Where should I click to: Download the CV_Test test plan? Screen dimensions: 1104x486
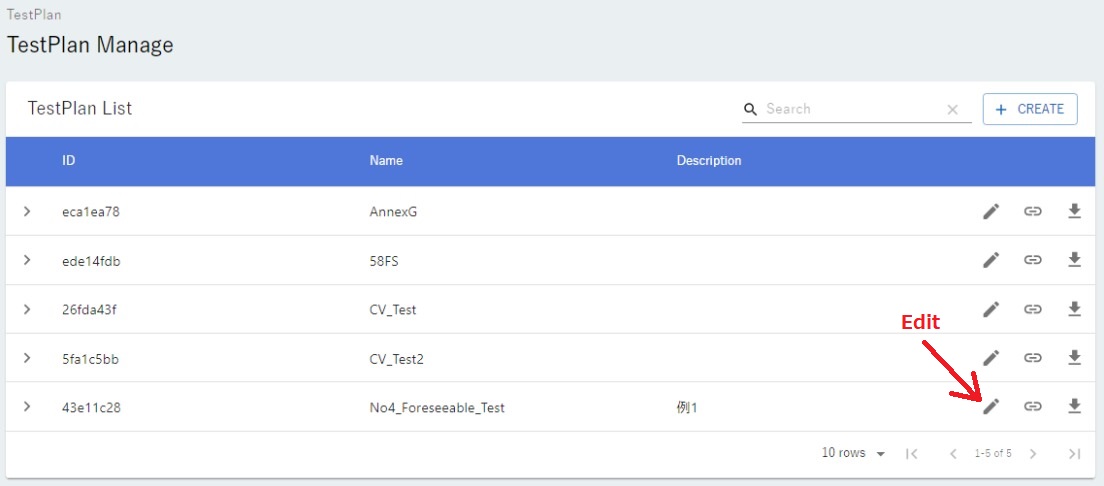click(1075, 309)
